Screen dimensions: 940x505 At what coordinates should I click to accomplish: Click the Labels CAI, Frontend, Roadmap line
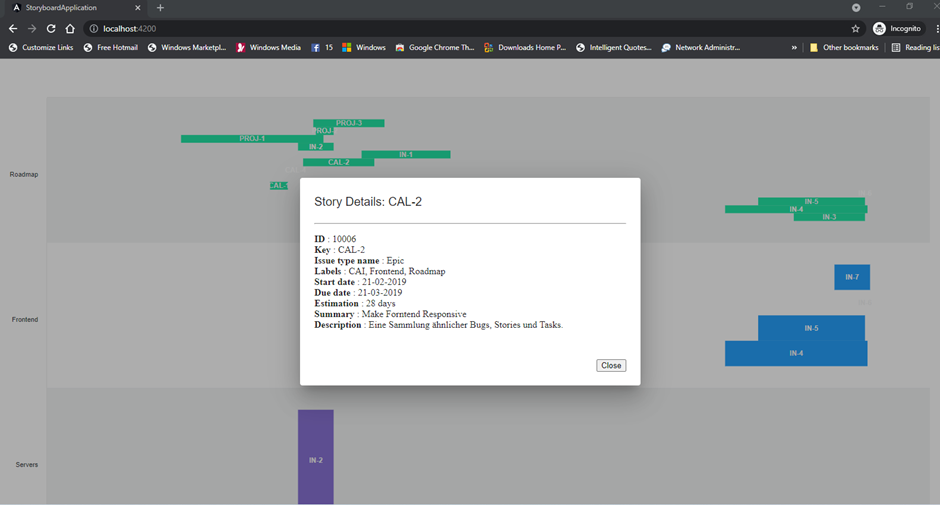(x=380, y=271)
